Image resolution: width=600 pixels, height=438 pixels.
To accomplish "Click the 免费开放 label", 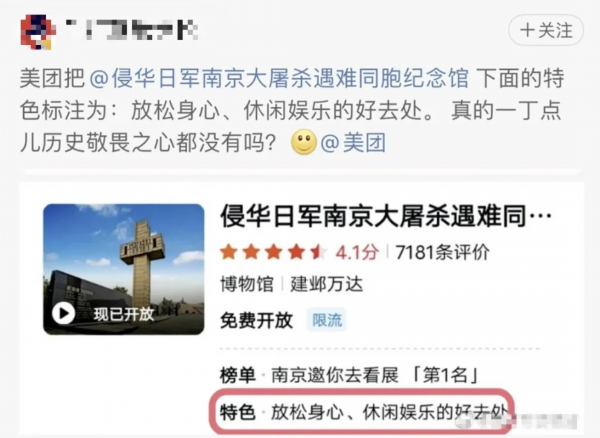I will (x=256, y=321).
